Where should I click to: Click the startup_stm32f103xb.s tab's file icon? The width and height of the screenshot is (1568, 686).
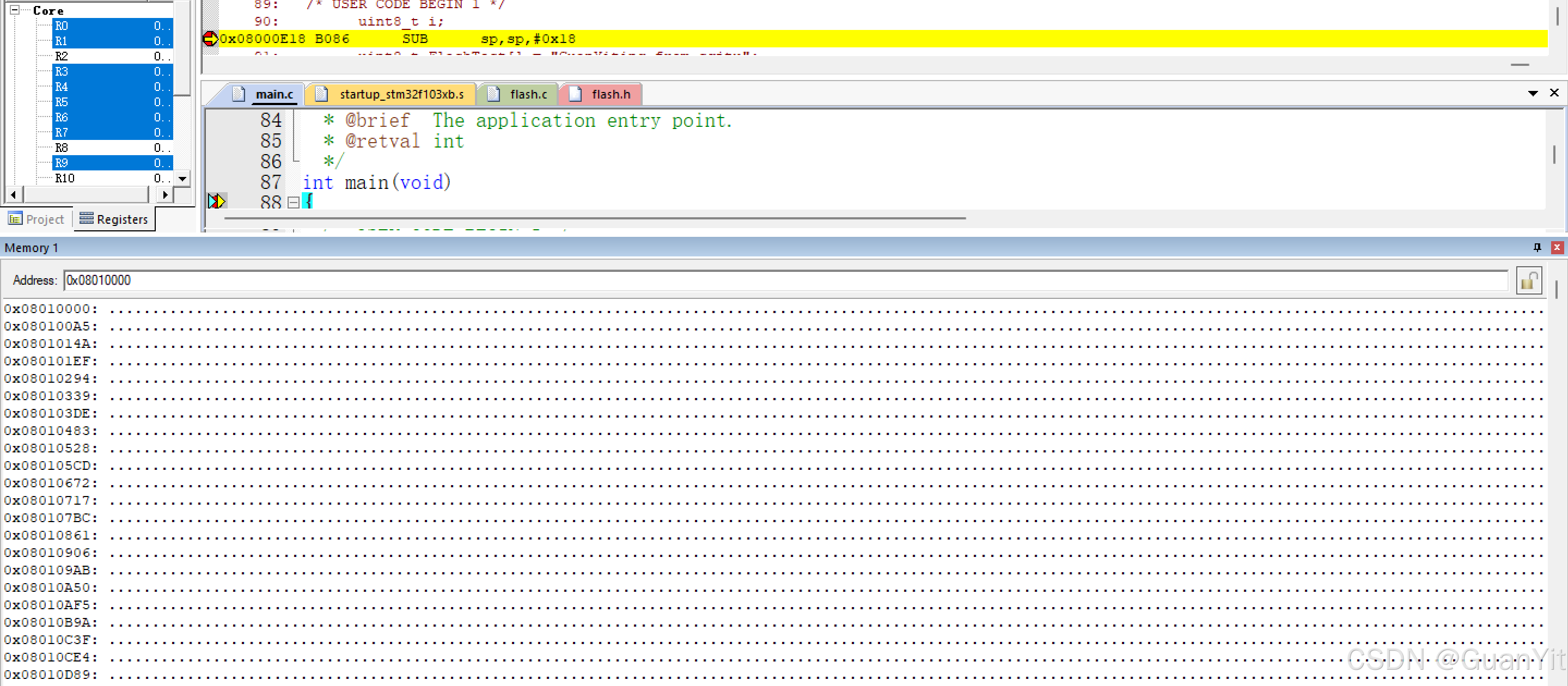322,94
